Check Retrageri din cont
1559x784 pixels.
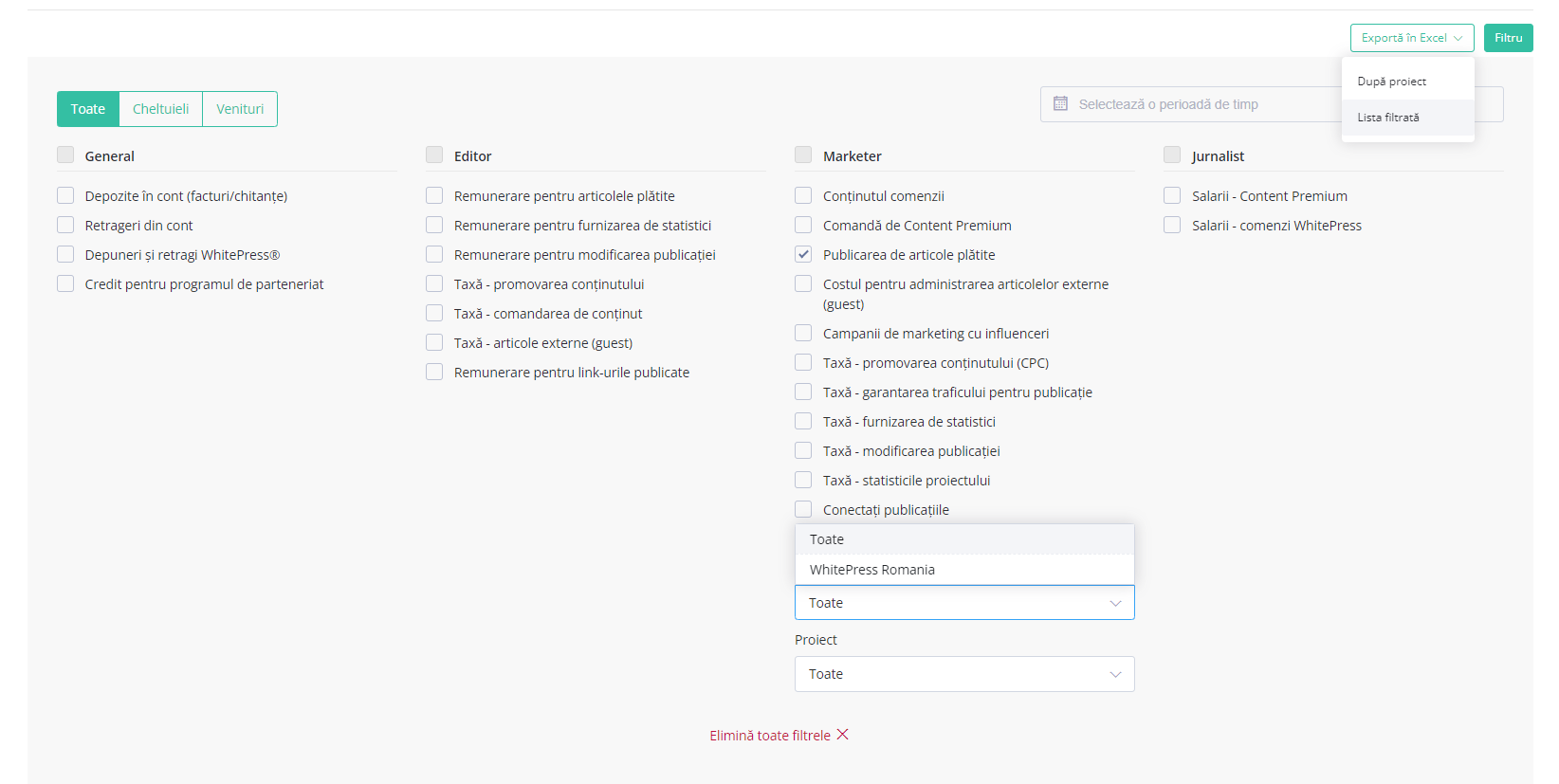click(x=65, y=225)
